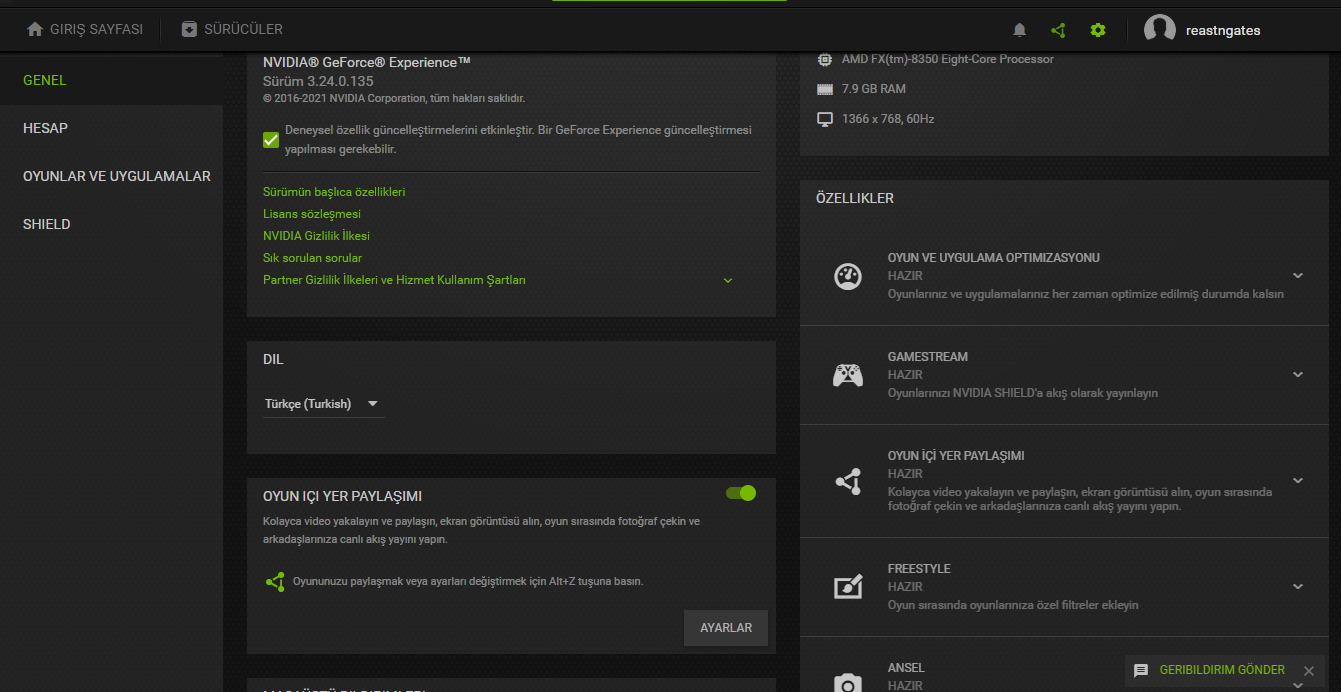Open Partner Gizlilik İlkeleri ve Hizmet link
The height and width of the screenshot is (692, 1341).
[394, 280]
